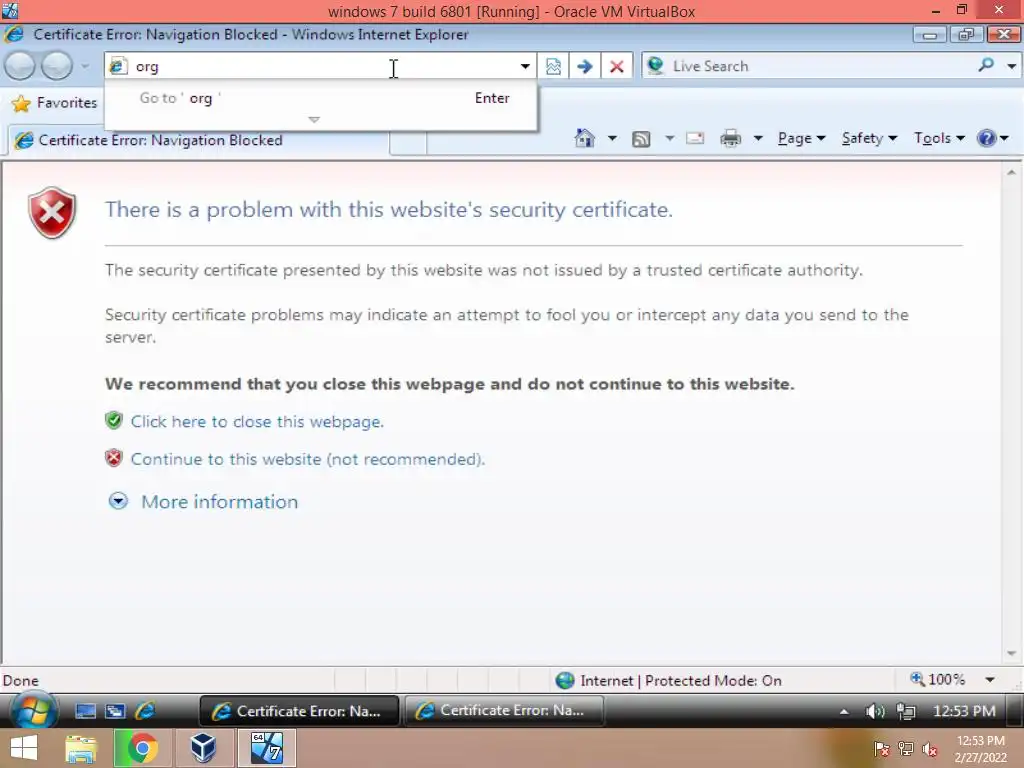
Task: Open the Favorites button
Action: coord(55,103)
